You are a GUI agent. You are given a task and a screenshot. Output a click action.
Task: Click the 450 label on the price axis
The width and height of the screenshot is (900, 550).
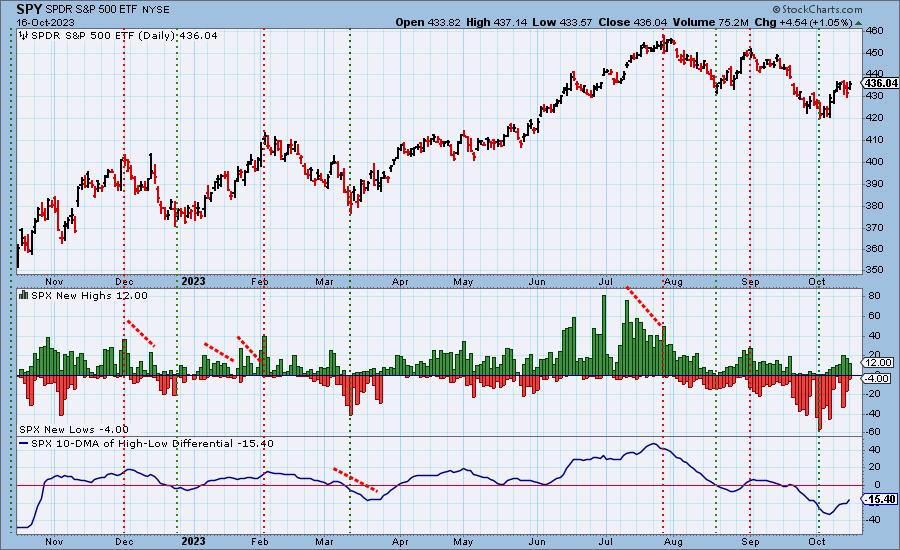(x=874, y=52)
